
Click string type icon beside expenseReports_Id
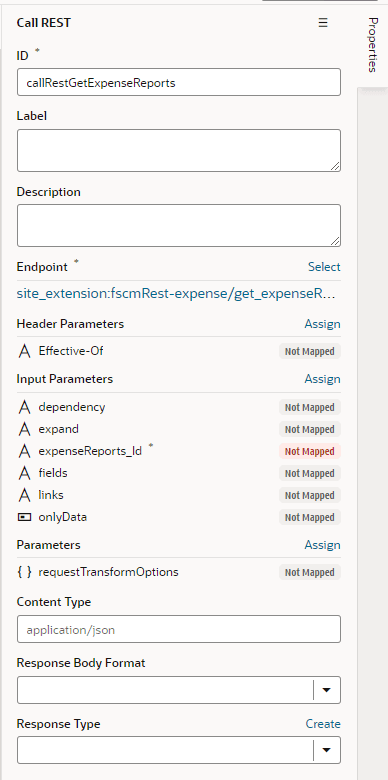(x=24, y=451)
